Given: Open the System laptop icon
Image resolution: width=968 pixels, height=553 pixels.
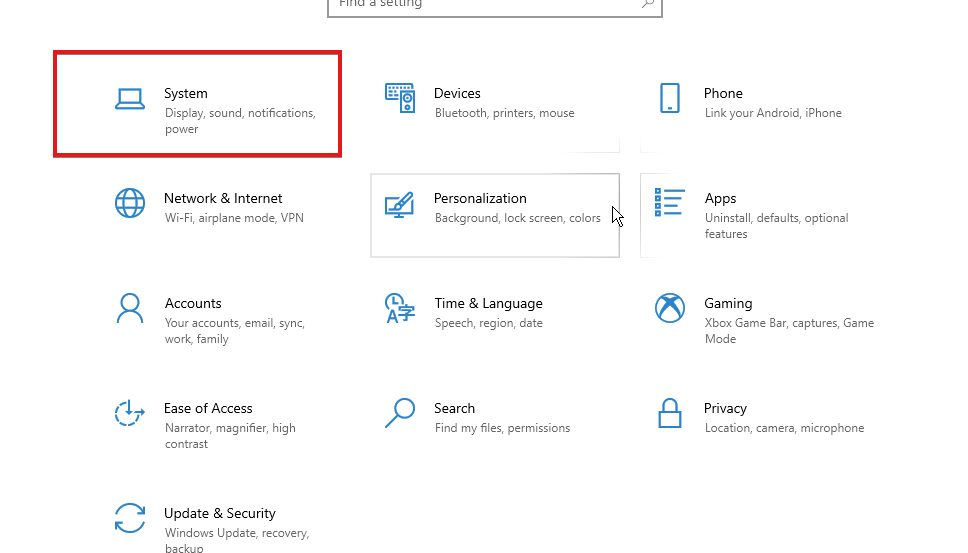Looking at the screenshot, I should [130, 99].
